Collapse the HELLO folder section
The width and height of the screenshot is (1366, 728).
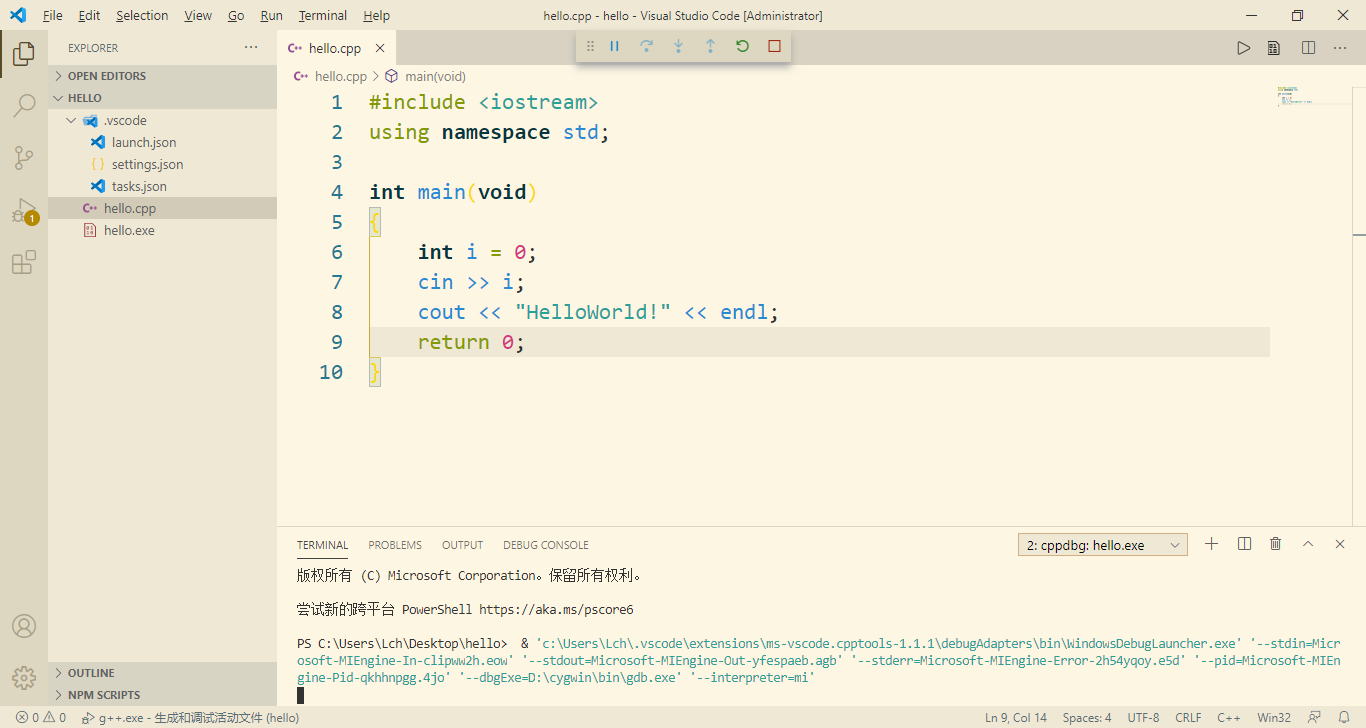tap(162, 98)
